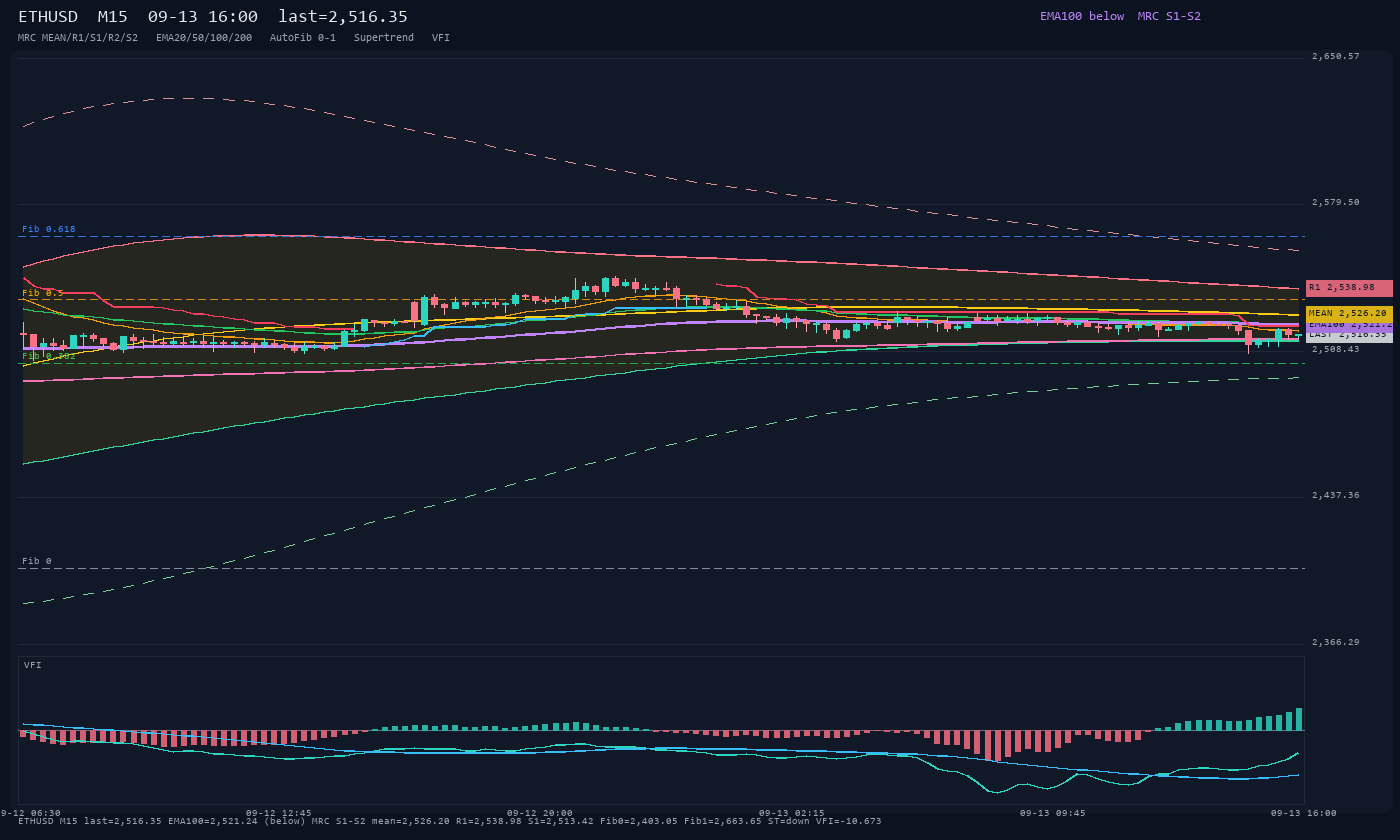Click the last=2,516.35 title value

point(343,17)
